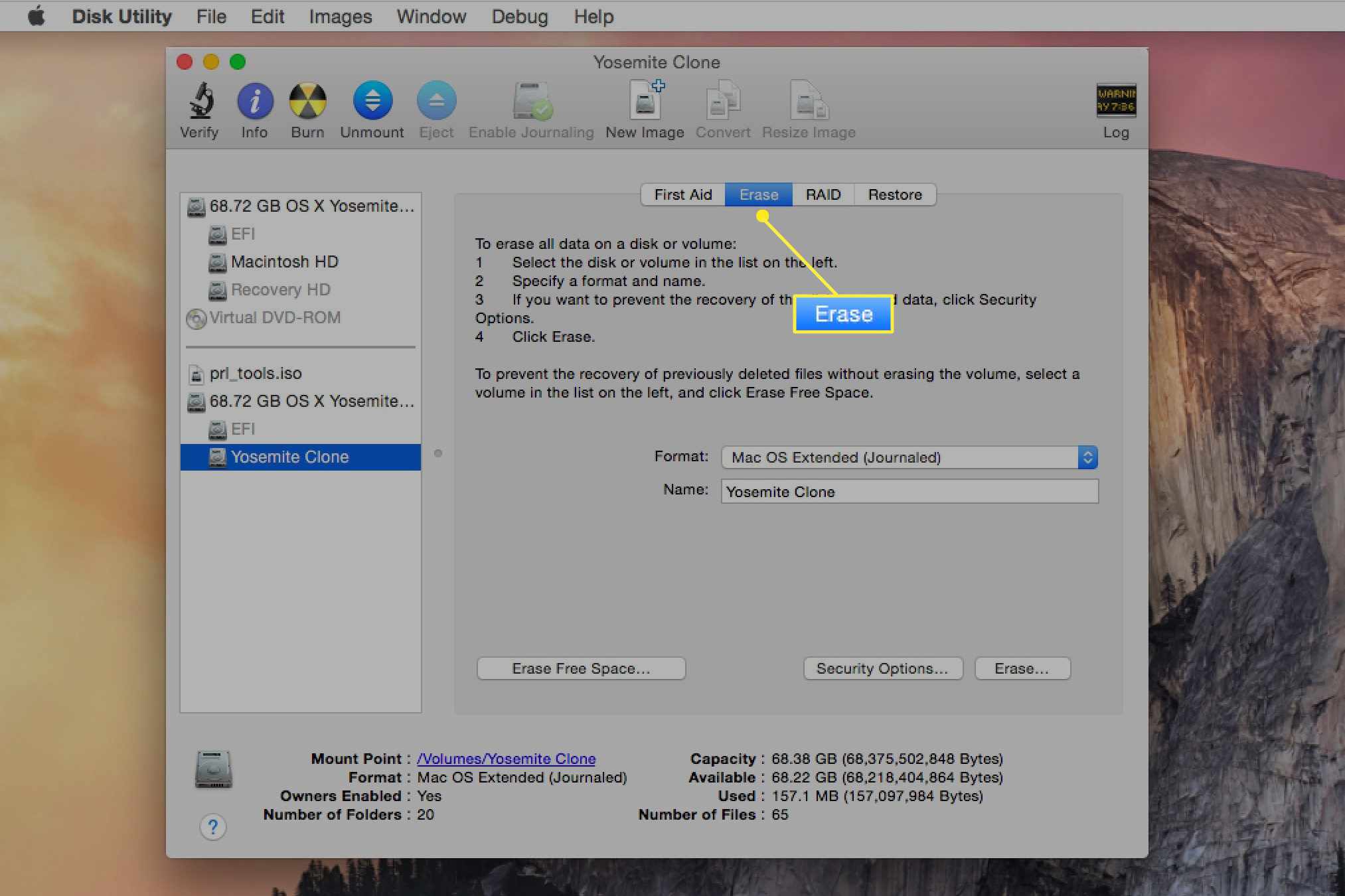Click the Eject toolbar icon
This screenshot has width=1345, height=896.
[436, 101]
